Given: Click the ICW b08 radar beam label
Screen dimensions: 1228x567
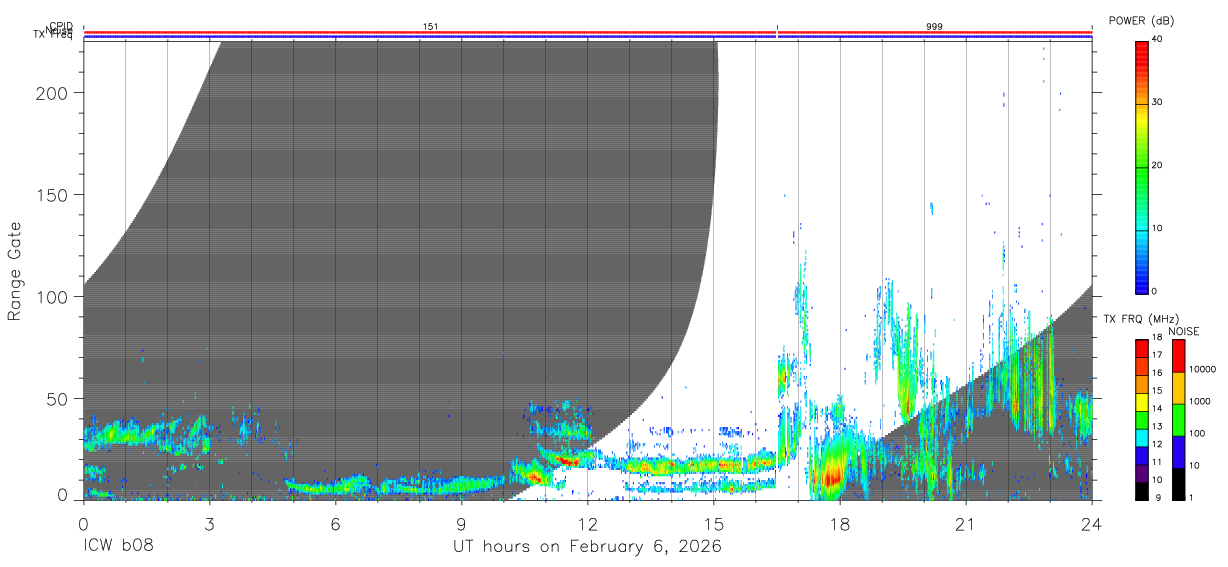Looking at the screenshot, I should tap(118, 547).
